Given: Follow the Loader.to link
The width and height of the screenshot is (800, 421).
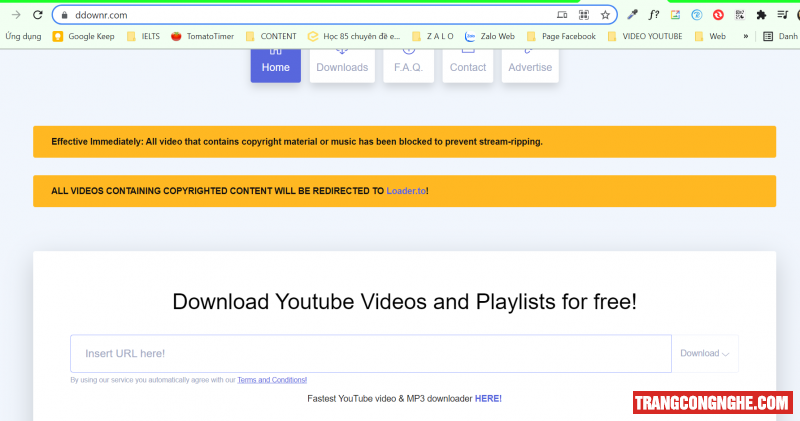Looking at the screenshot, I should (x=406, y=191).
